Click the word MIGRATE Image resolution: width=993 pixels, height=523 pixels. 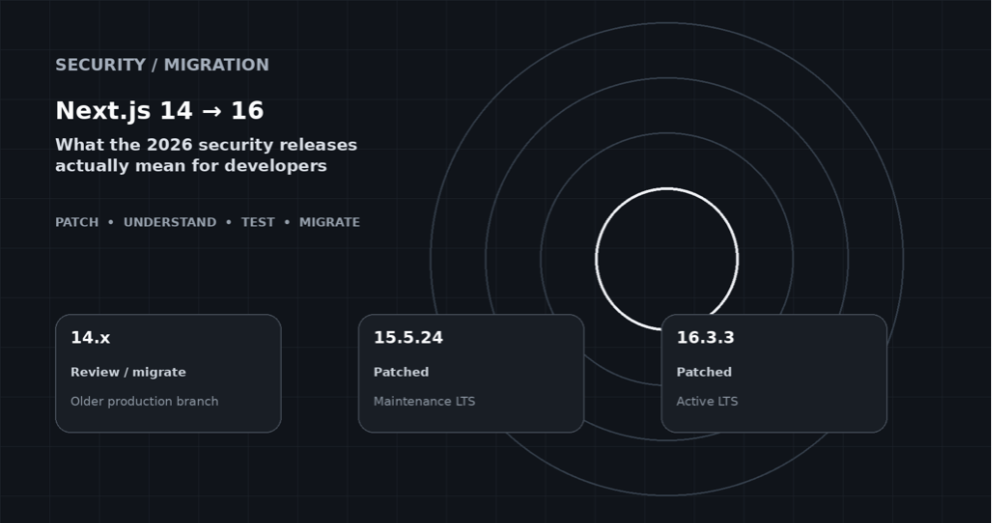pyautogui.click(x=329, y=222)
